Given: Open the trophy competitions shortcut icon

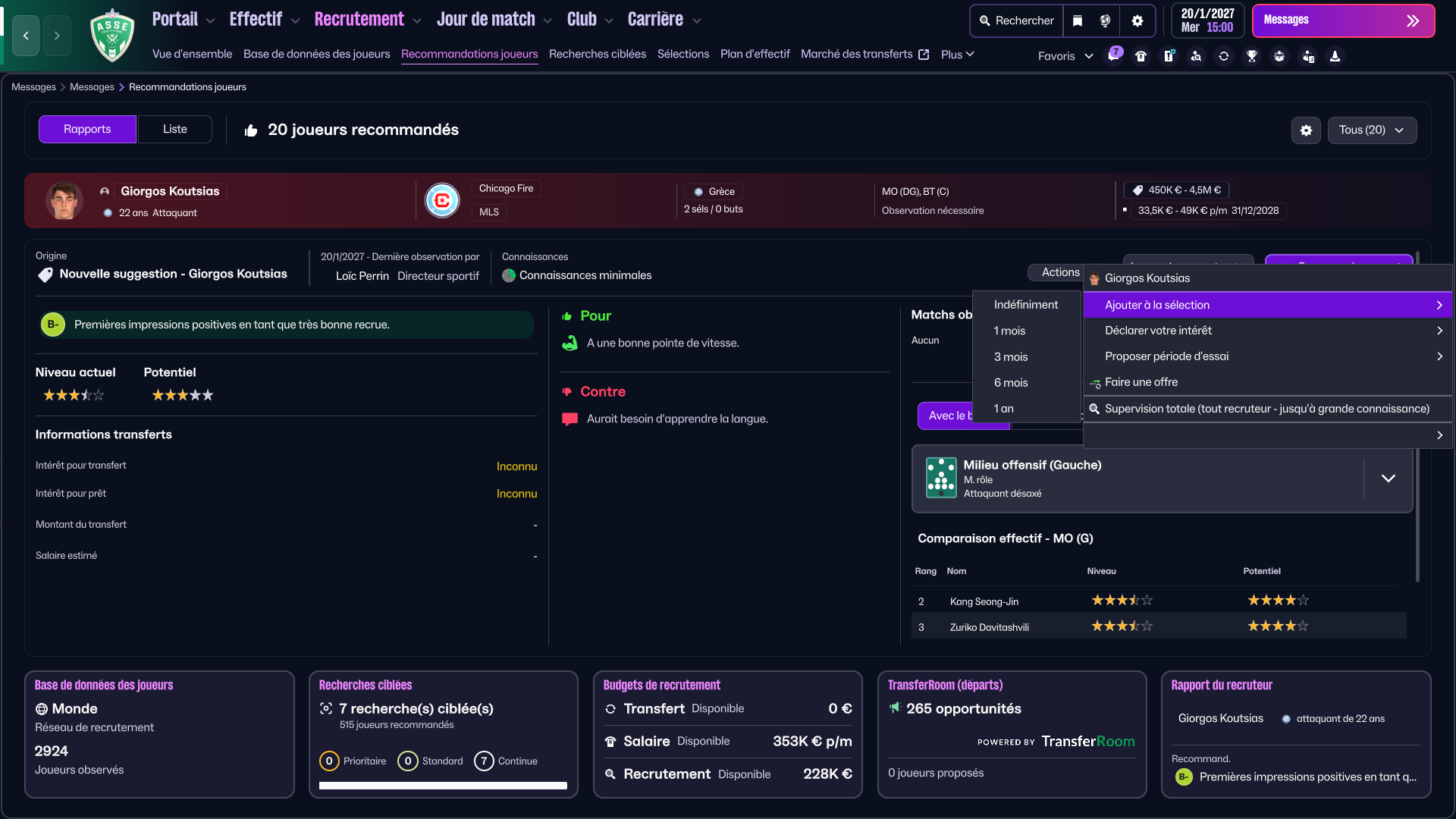Looking at the screenshot, I should 1252,56.
